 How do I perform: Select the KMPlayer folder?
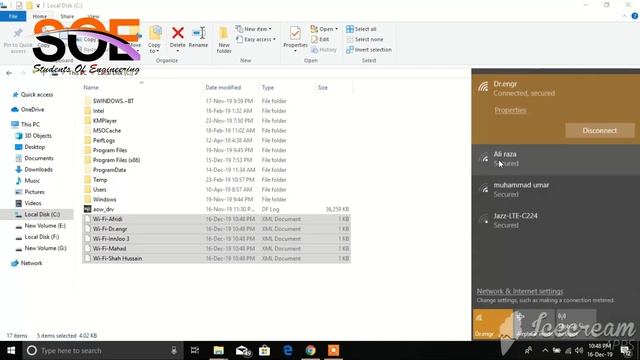tap(100, 121)
